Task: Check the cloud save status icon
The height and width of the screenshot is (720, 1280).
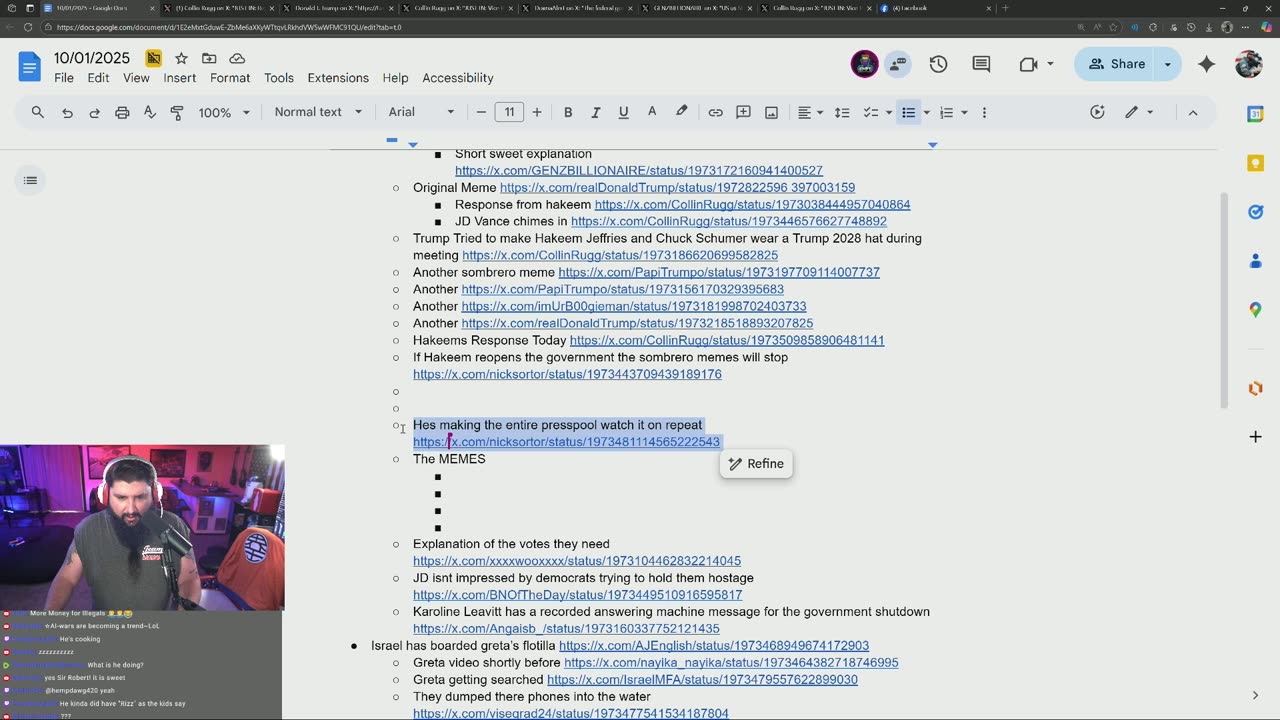Action: point(237,58)
